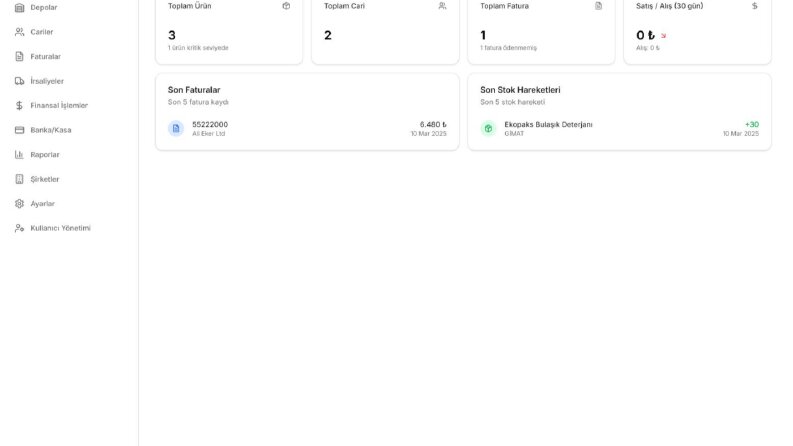Select İrsaliyeler in the sidebar
The image size is (793, 446).
(47, 81)
